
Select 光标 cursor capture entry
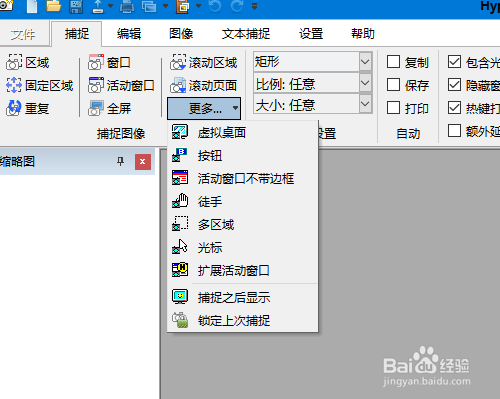click(x=243, y=248)
